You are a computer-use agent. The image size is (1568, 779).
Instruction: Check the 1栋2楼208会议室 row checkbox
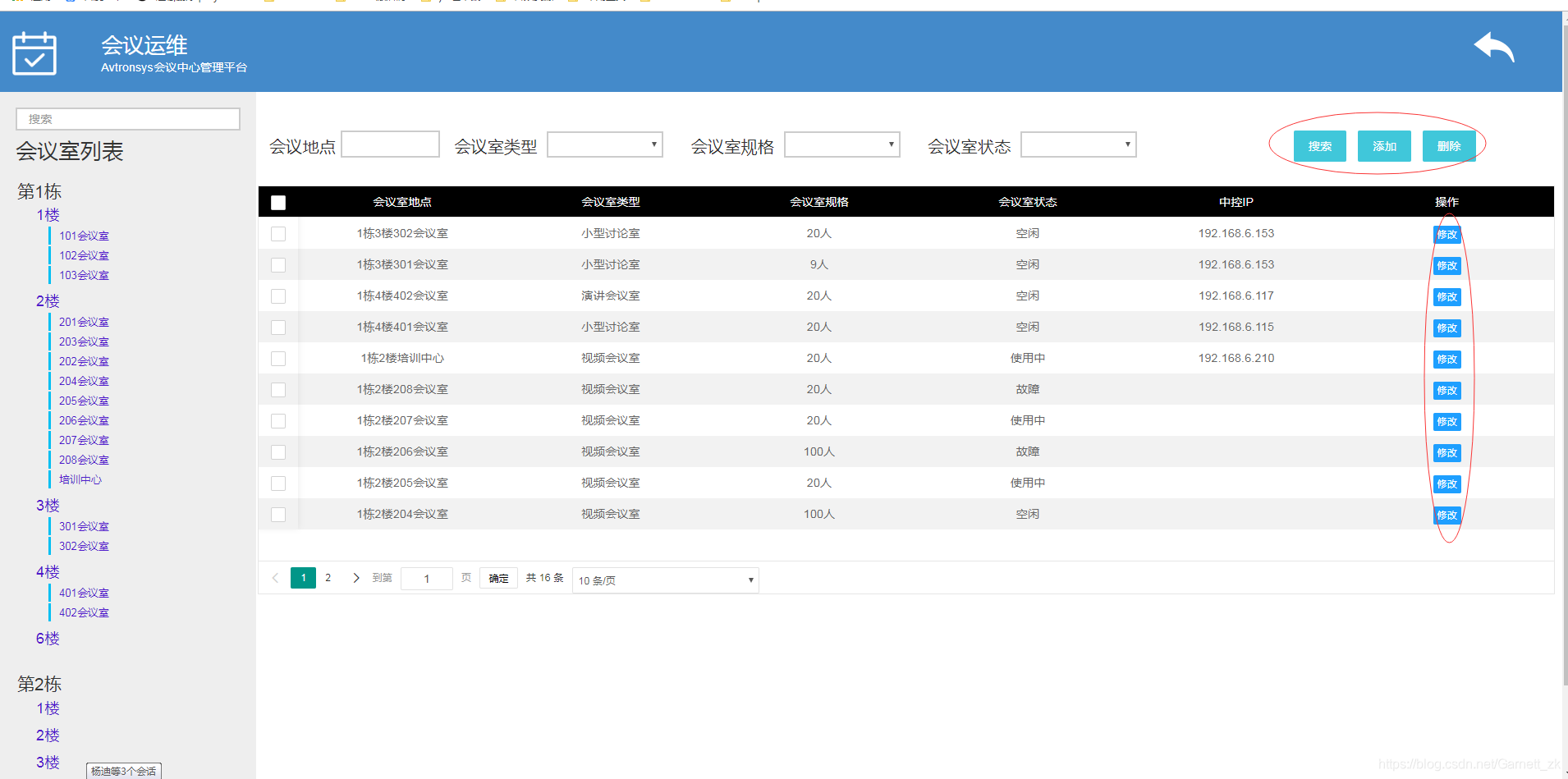pyautogui.click(x=278, y=390)
